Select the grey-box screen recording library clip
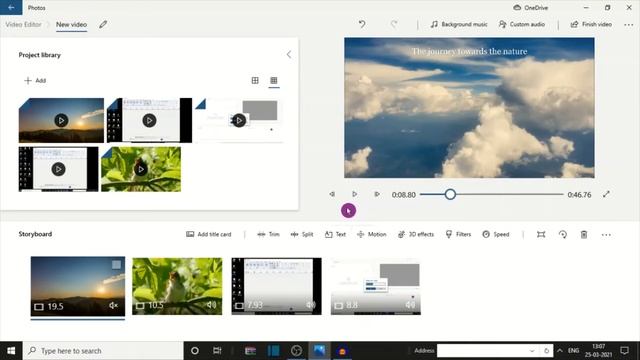This screenshot has width=640, height=360. [x=239, y=120]
